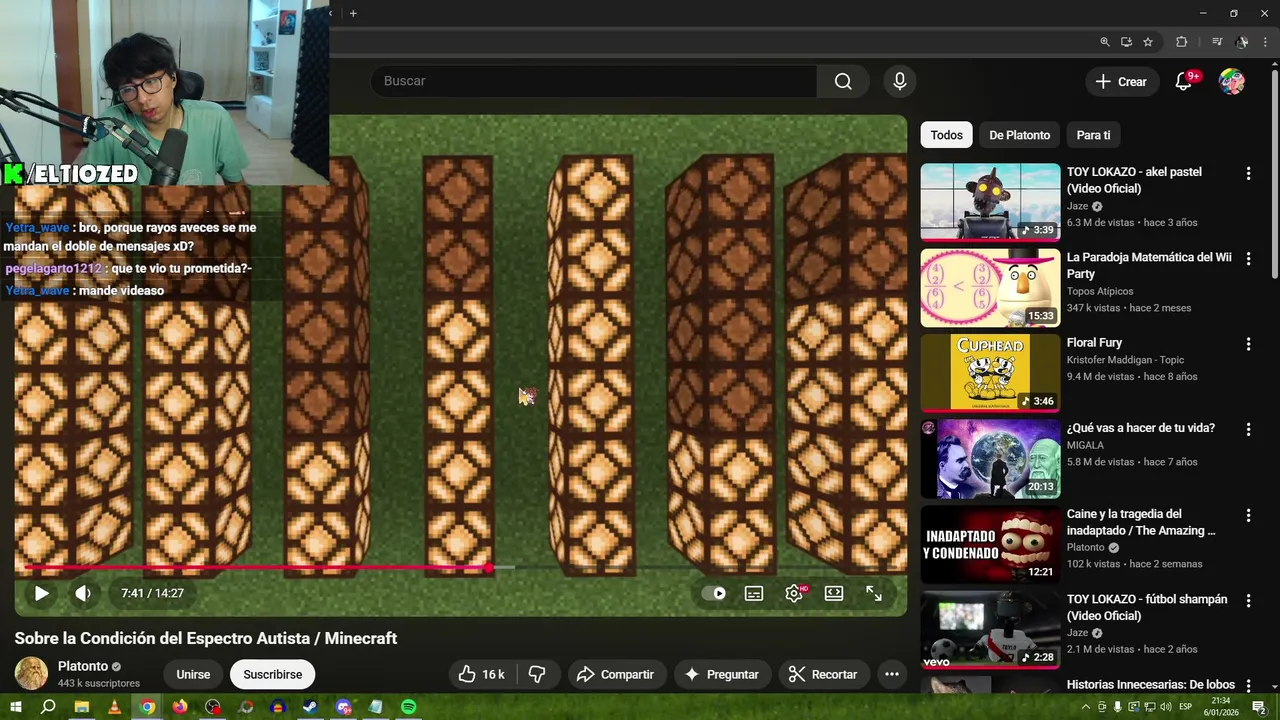Click the video title Sobre la Condición del Espectro Autista

pos(206,638)
